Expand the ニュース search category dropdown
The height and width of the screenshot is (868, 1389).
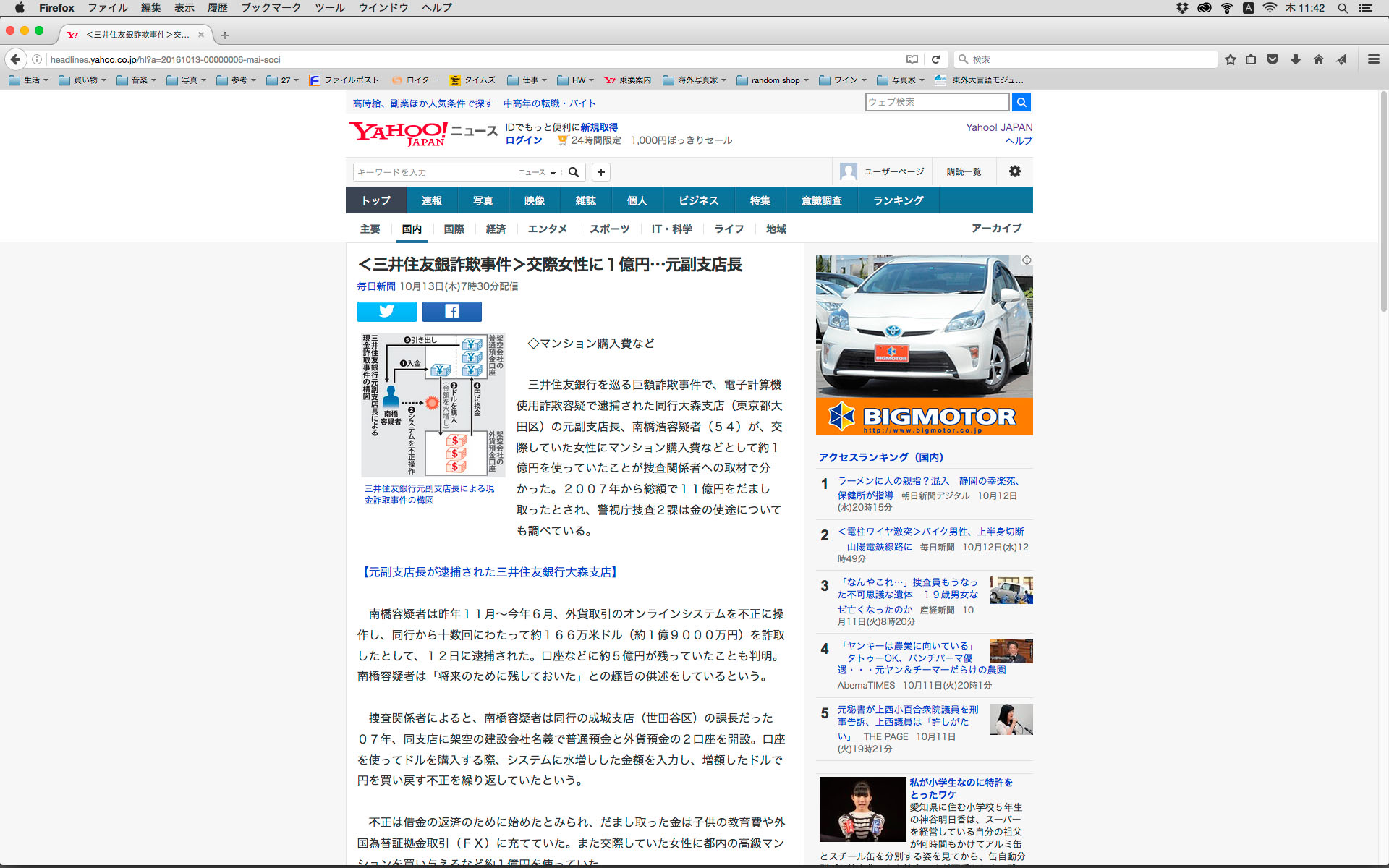tap(537, 172)
